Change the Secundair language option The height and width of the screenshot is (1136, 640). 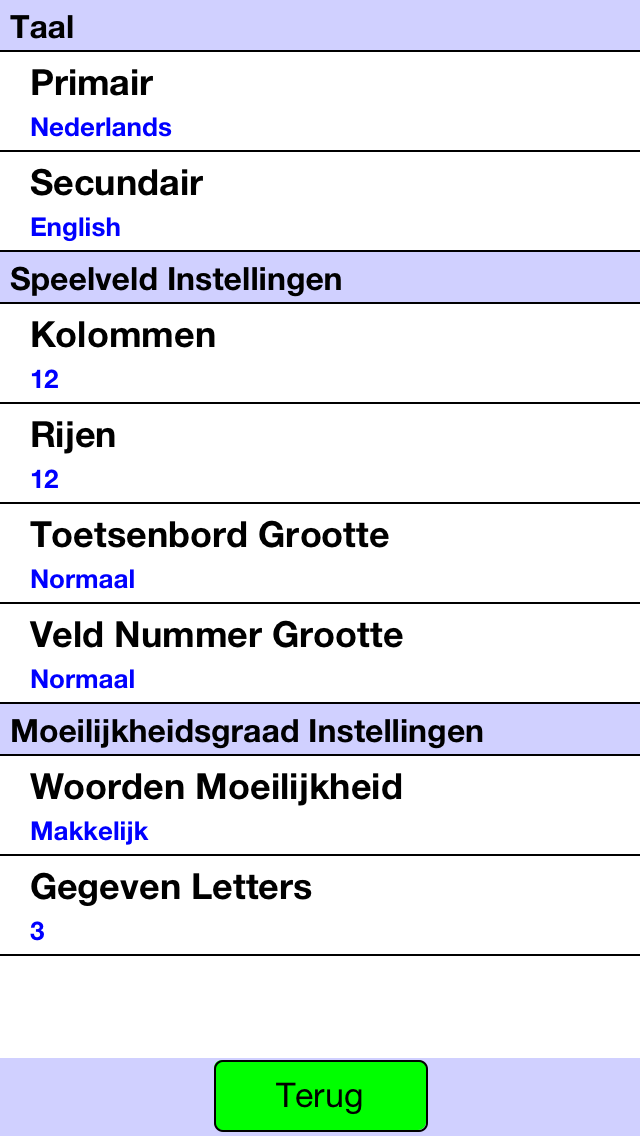pyautogui.click(x=320, y=201)
